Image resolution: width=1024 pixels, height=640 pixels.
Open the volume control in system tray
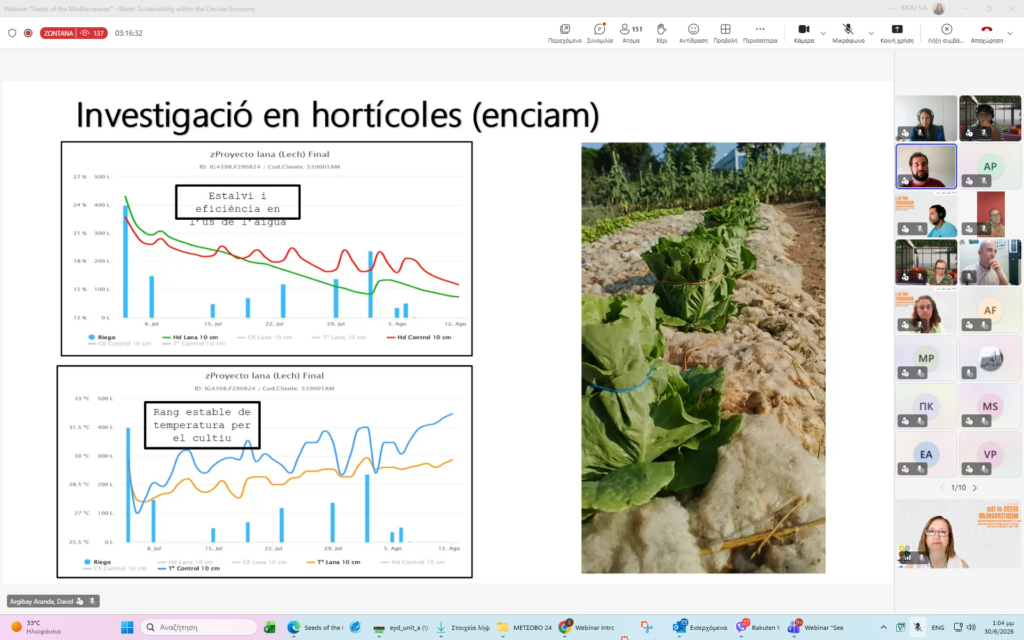pos(971,628)
